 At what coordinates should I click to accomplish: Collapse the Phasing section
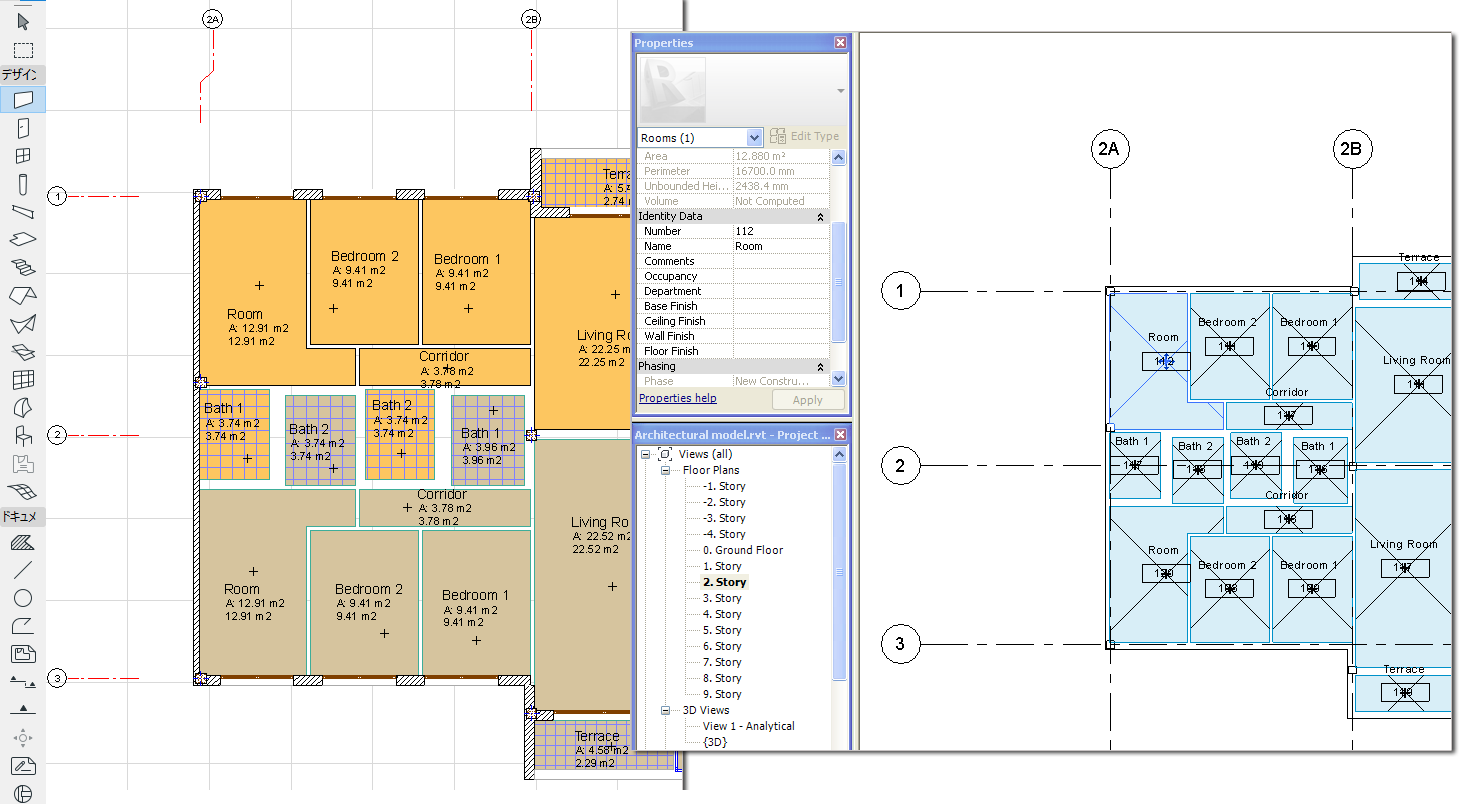coord(820,367)
